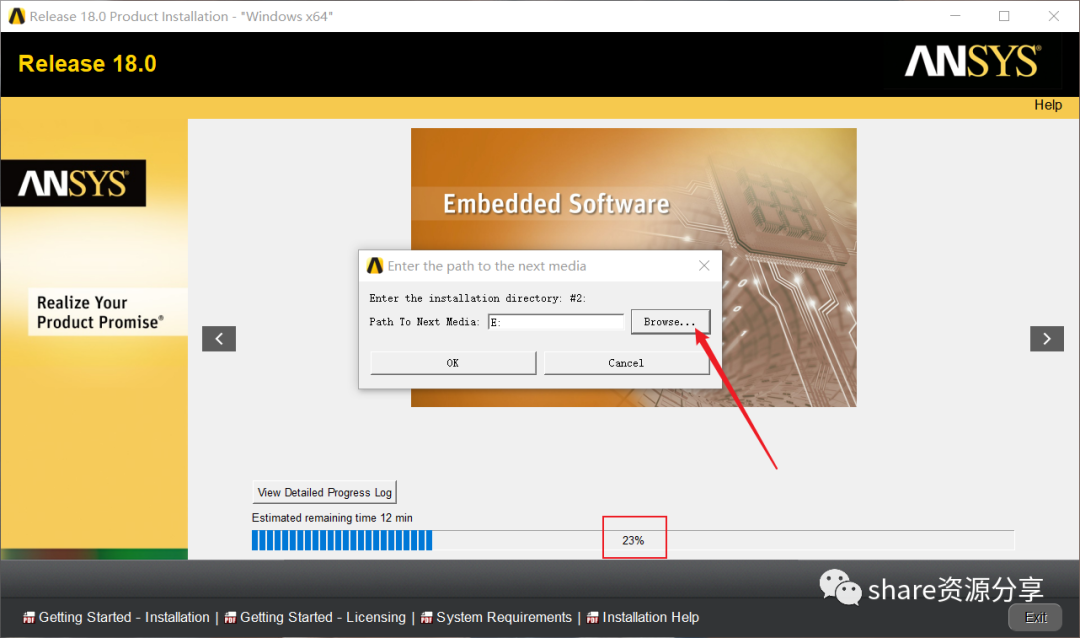Advance to the next slide with right arrow
1080x638 pixels.
[x=1047, y=338]
